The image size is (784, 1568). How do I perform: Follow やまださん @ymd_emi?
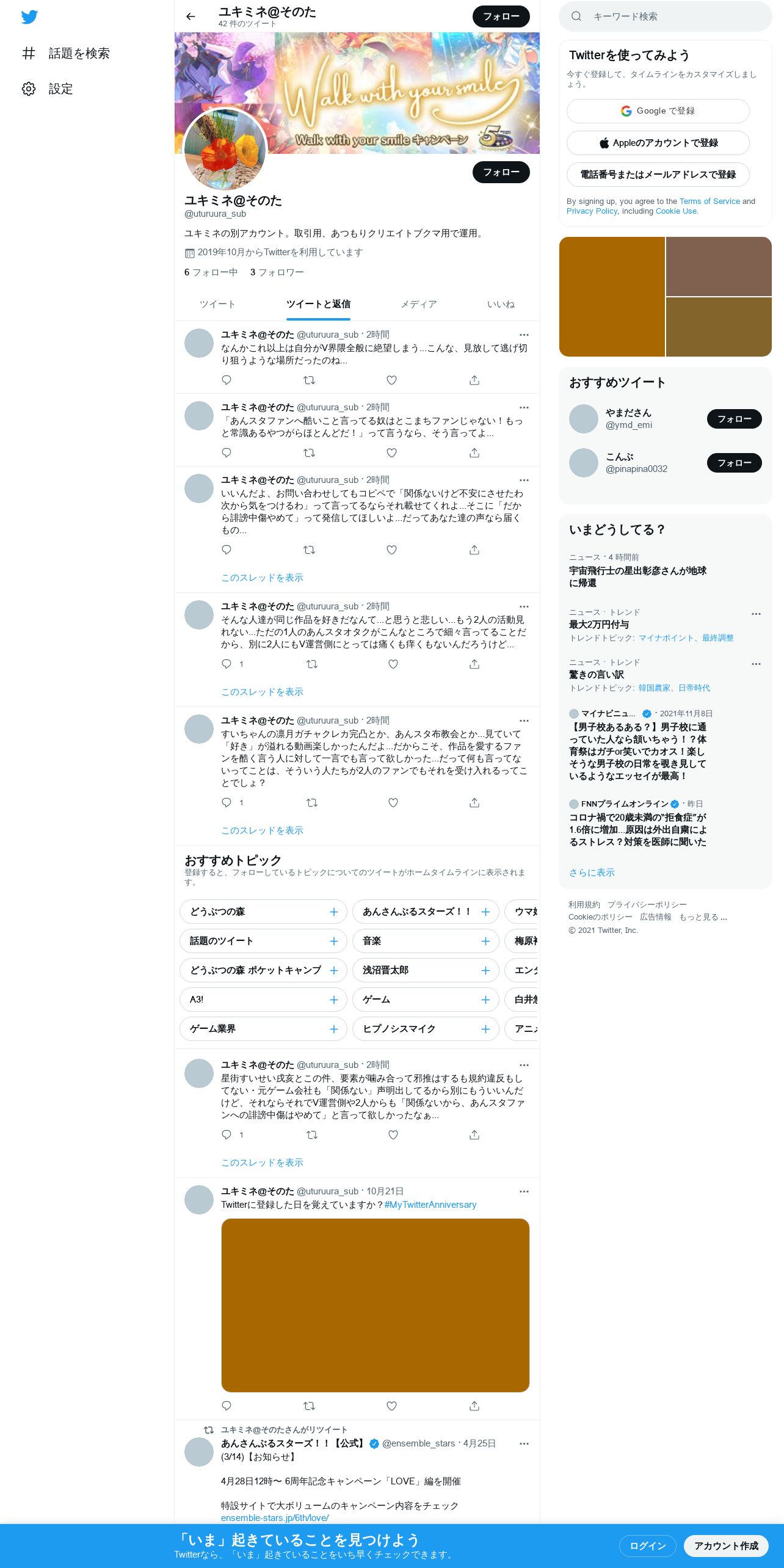click(x=735, y=419)
